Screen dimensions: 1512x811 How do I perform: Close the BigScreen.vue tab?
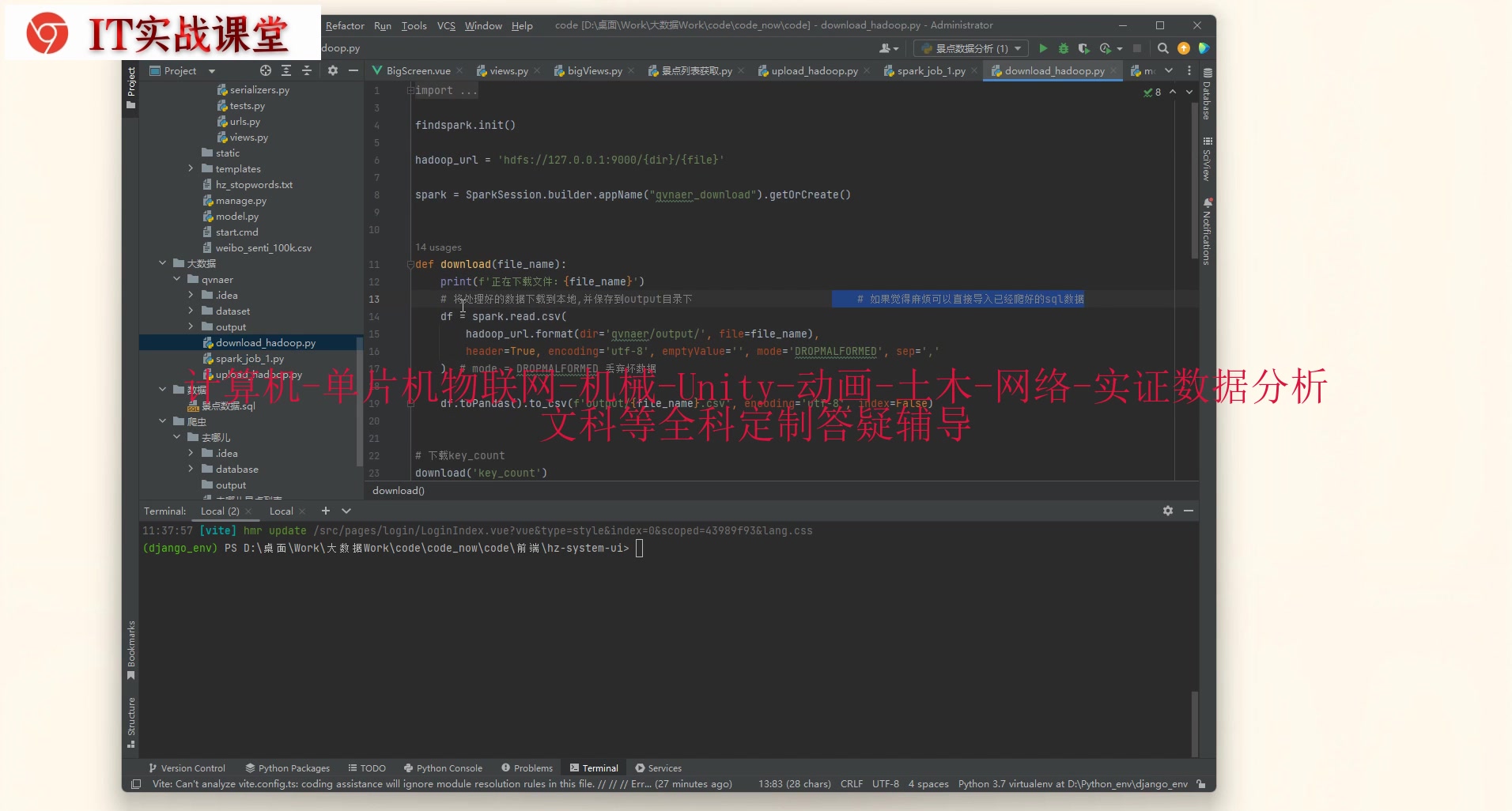point(459,70)
